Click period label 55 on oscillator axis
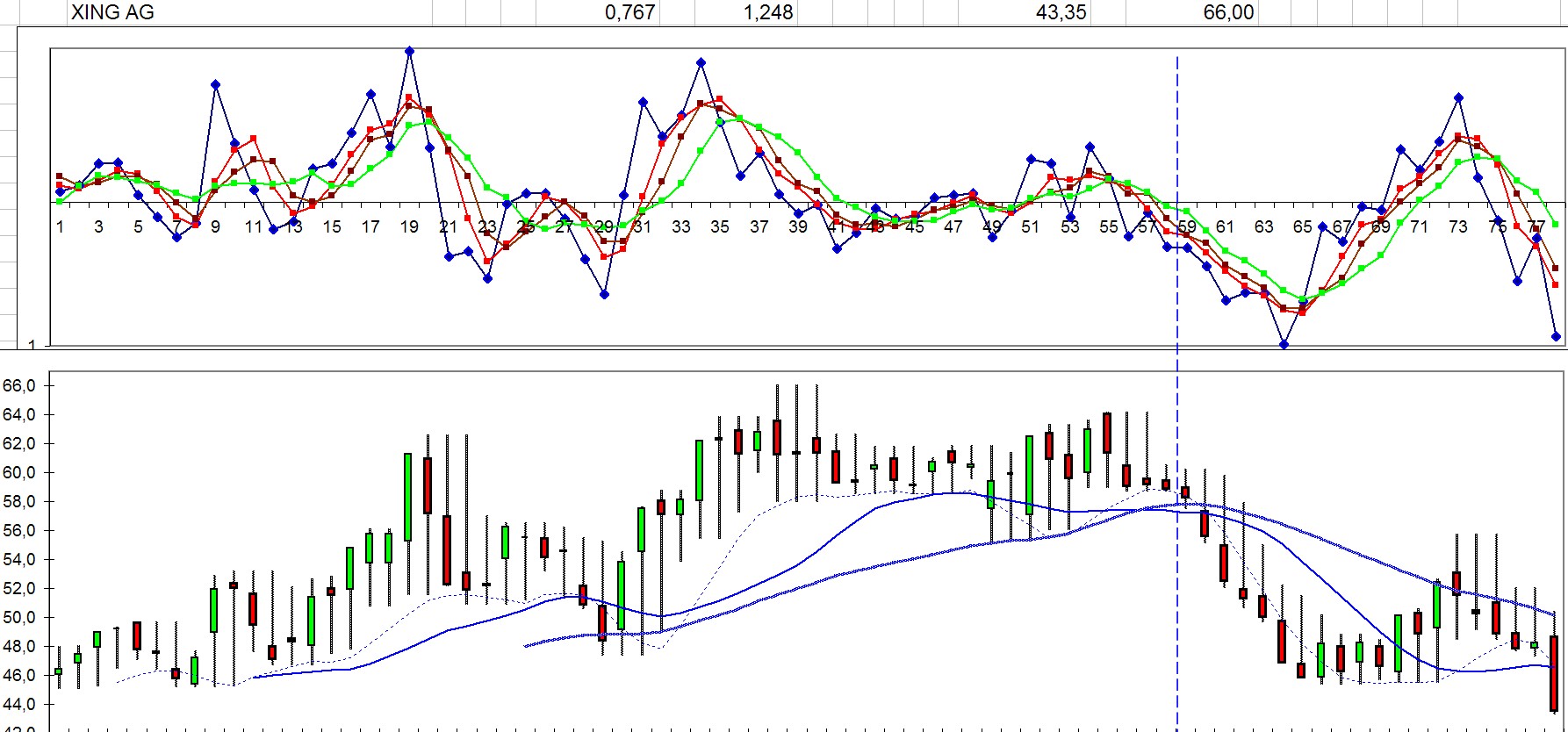The image size is (1568, 732). 1109,226
